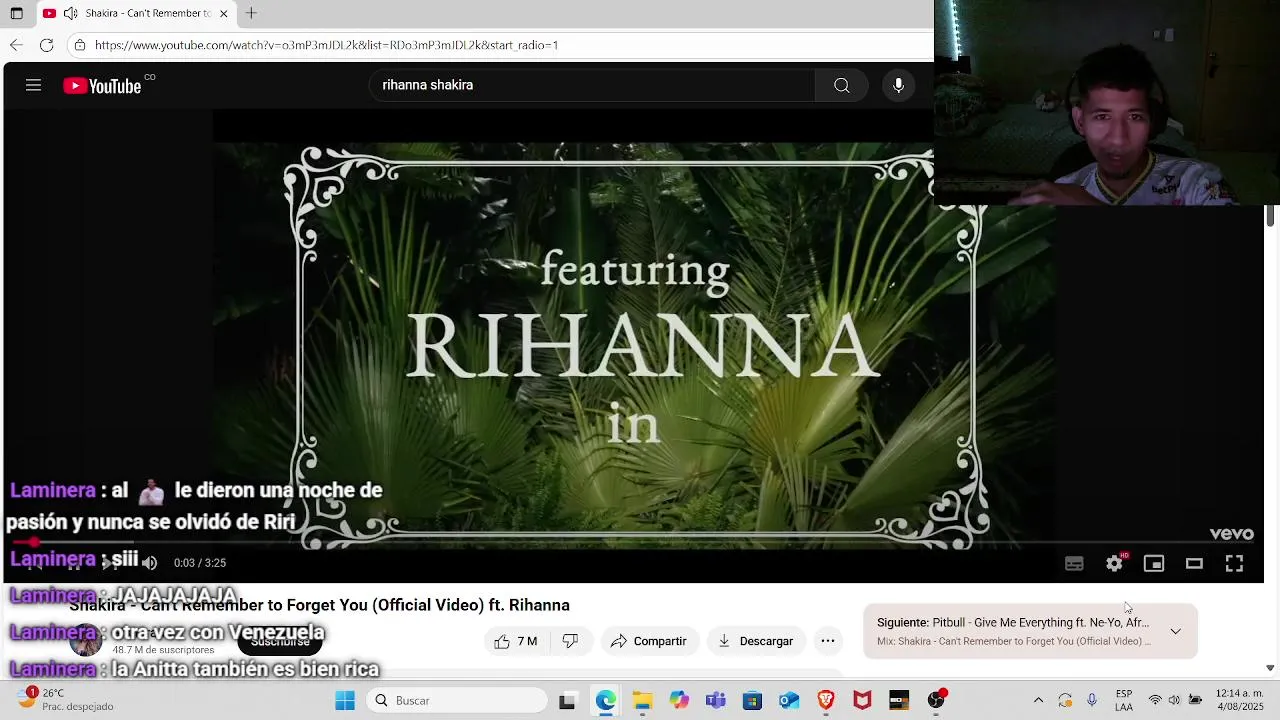Launch Copilot from taskbar
This screenshot has width=1280, height=720.
pyautogui.click(x=679, y=701)
